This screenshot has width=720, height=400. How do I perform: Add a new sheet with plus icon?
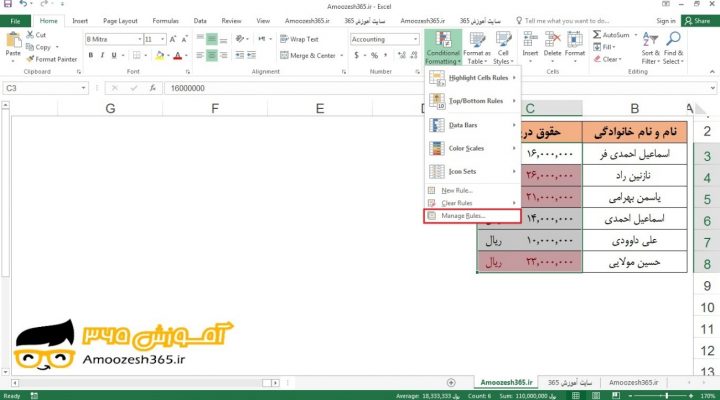point(451,383)
